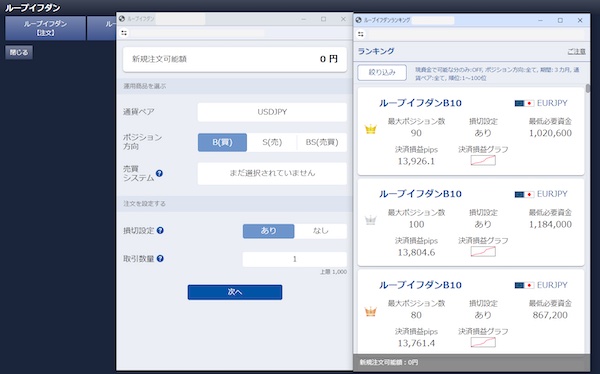The height and width of the screenshot is (374, 600).
Task: Open the ご注意 link in ranking window
Action: (576, 51)
